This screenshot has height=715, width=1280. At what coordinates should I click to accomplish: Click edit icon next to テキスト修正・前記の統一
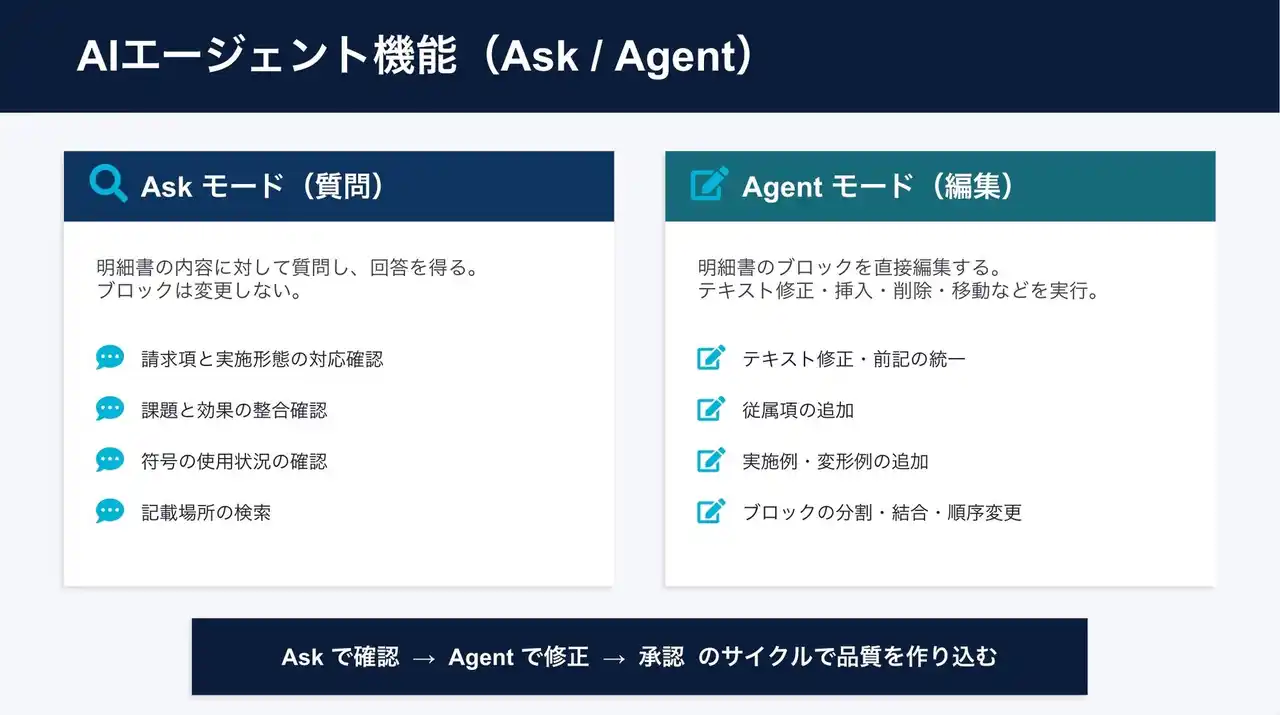tap(710, 358)
